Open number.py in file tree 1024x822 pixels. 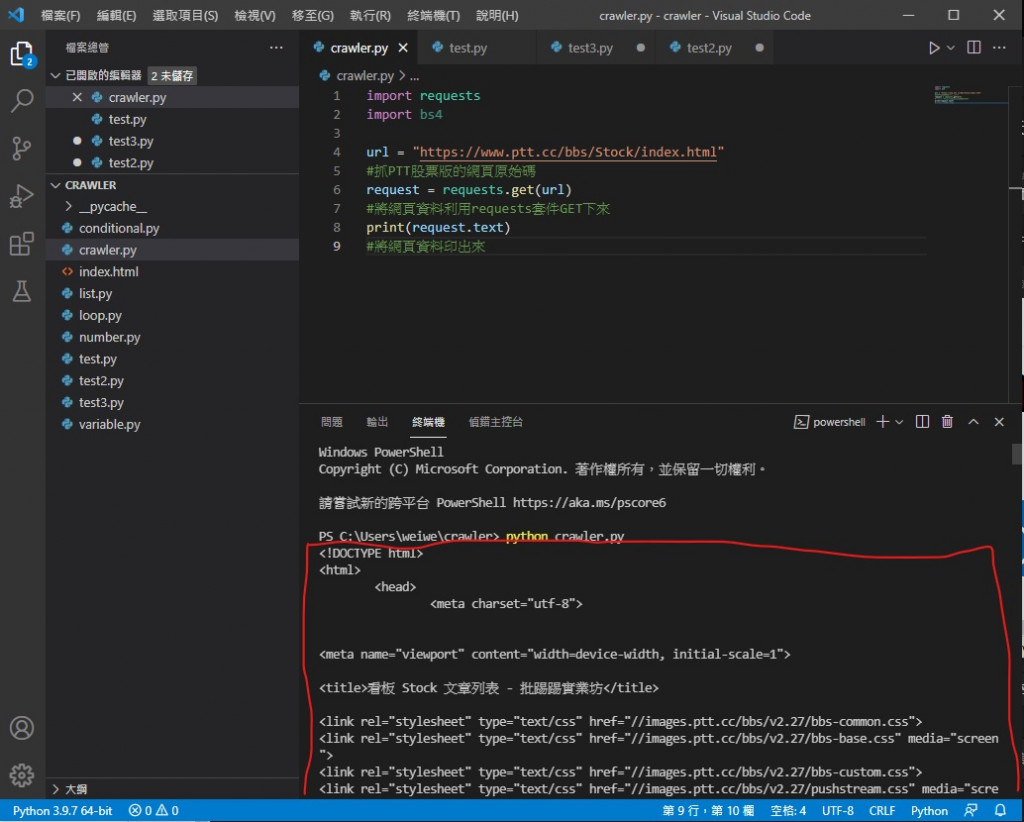point(172,338)
